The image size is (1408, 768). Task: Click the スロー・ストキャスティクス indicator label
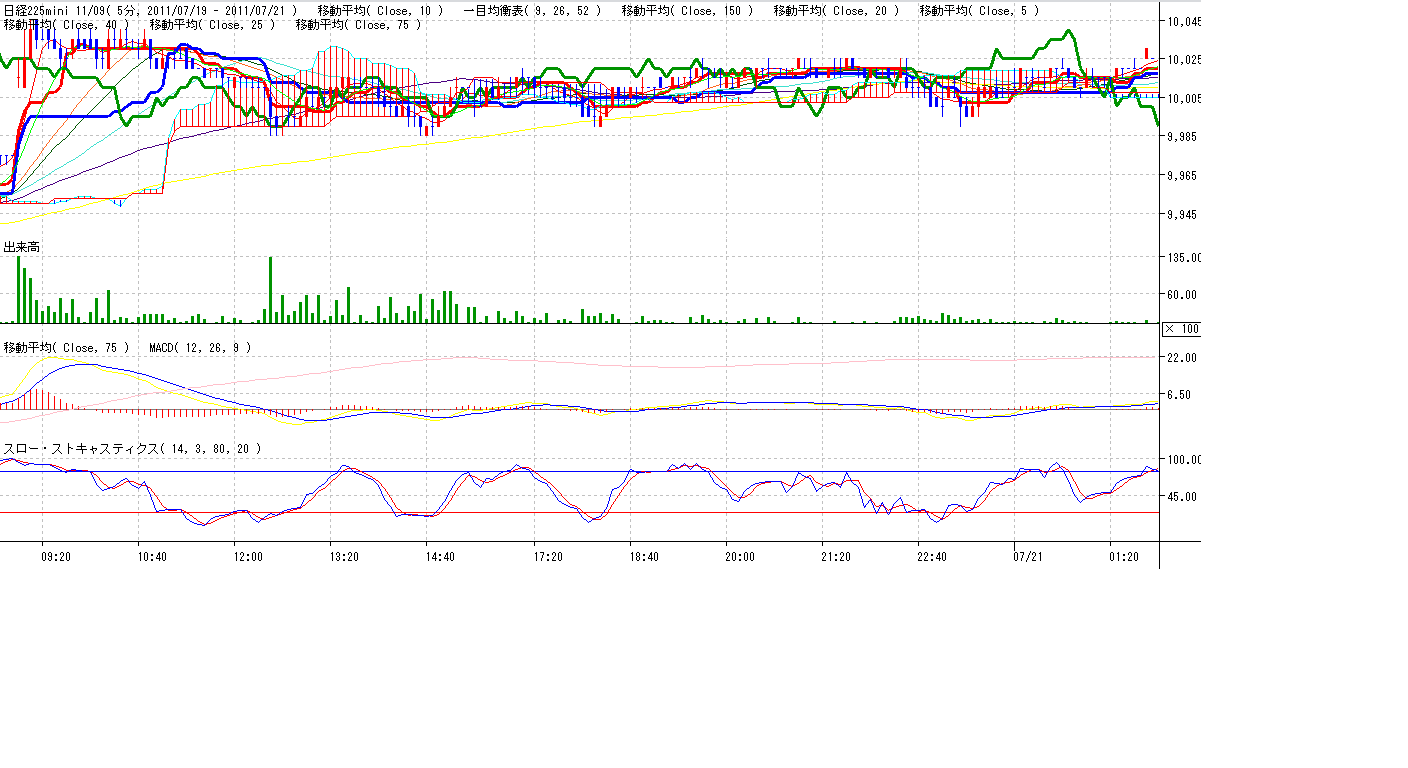click(132, 449)
